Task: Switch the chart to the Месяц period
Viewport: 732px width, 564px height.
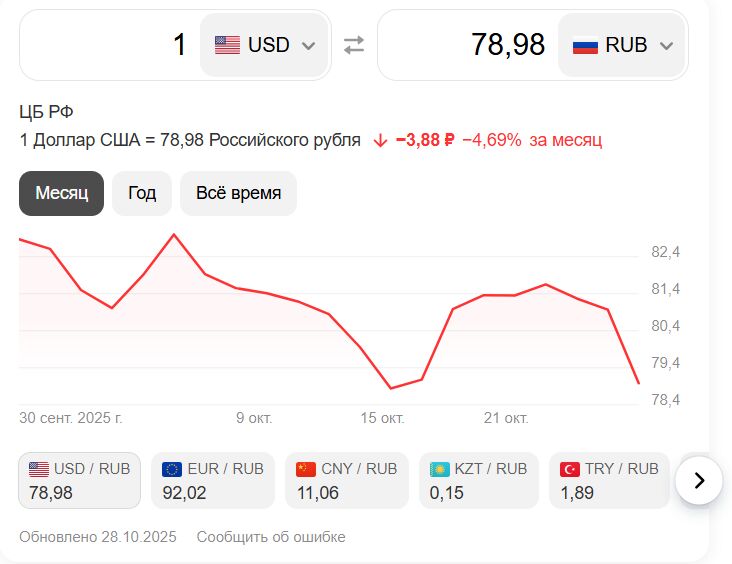Action: click(x=62, y=193)
